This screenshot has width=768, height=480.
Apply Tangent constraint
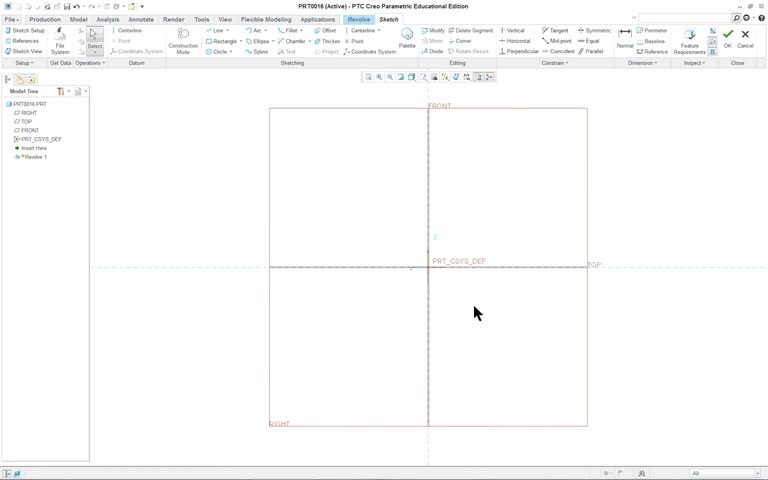pyautogui.click(x=555, y=30)
